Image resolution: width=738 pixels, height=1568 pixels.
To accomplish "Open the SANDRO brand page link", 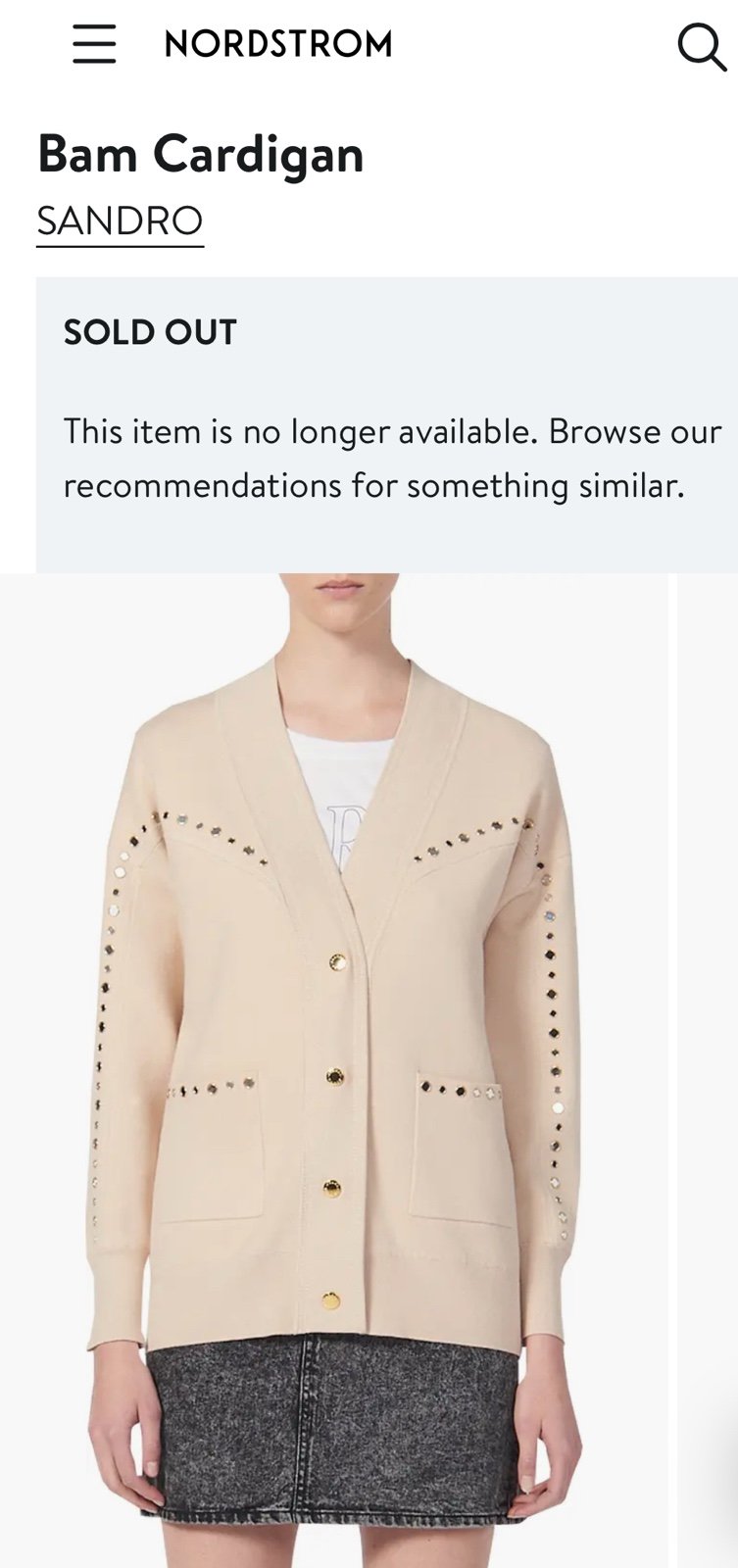I will tap(120, 221).
